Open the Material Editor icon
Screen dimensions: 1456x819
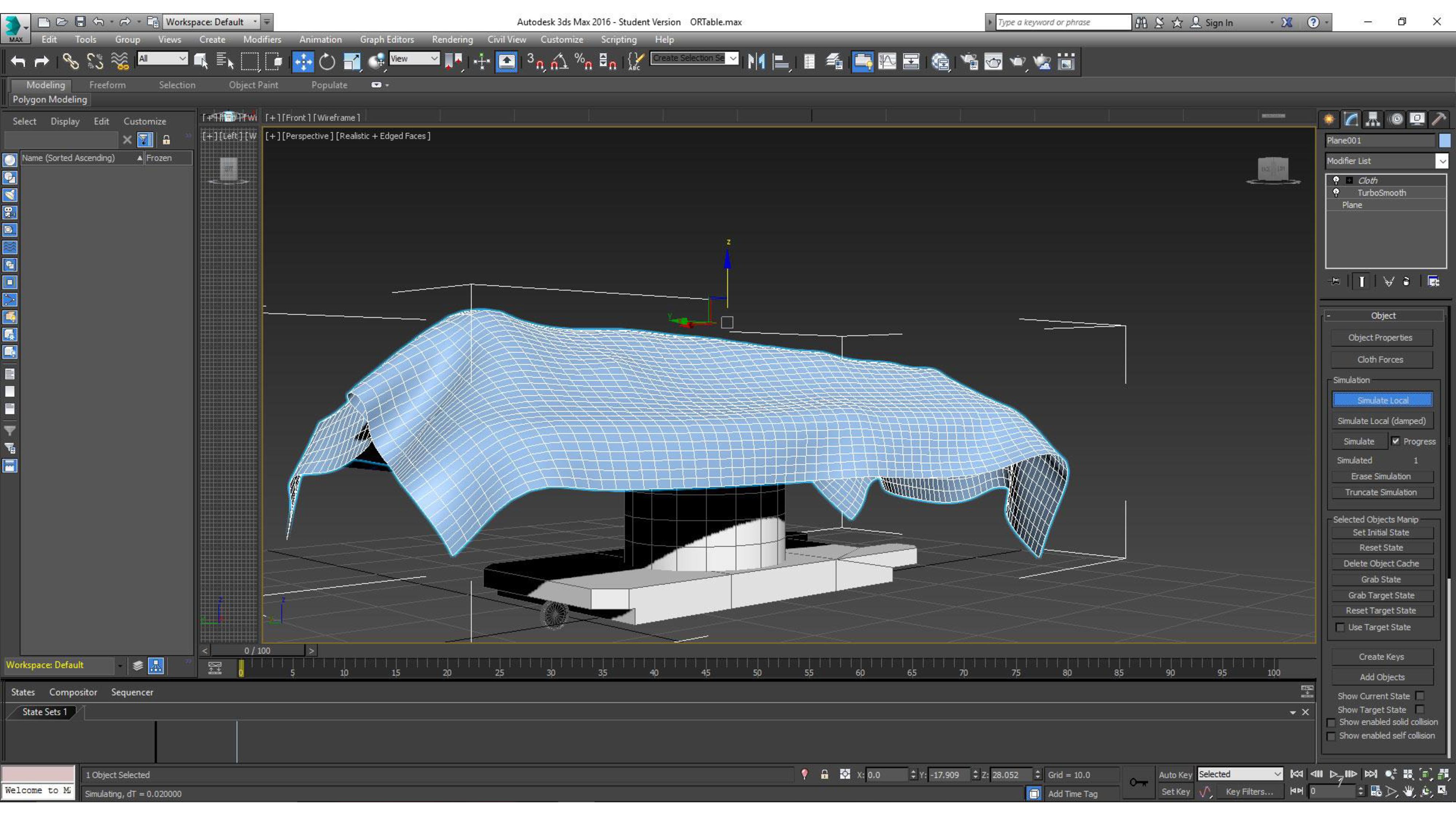941,61
